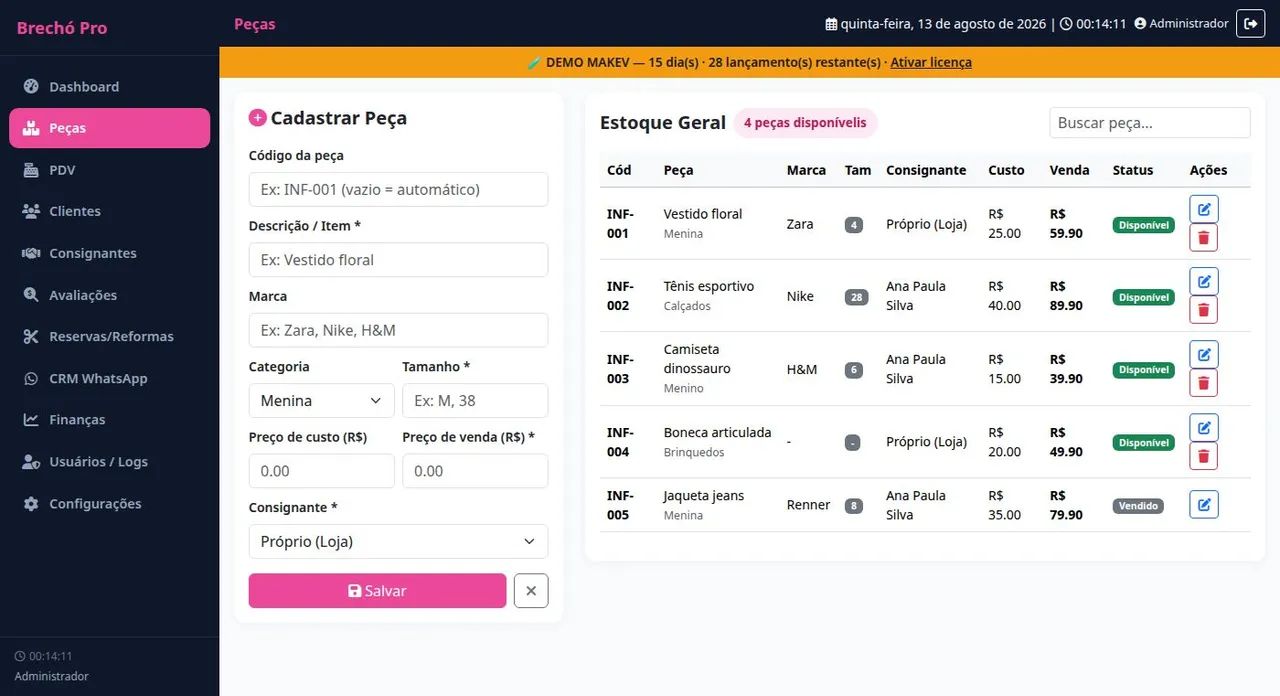
Task: Click the logout icon button in header
Action: click(1250, 23)
